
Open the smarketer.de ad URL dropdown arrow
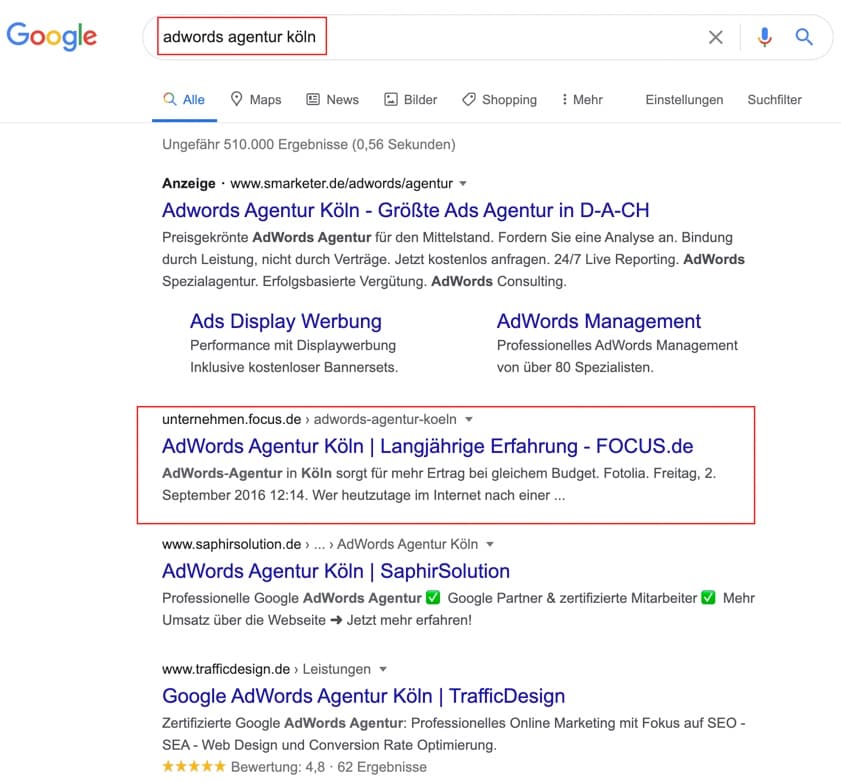point(463,183)
